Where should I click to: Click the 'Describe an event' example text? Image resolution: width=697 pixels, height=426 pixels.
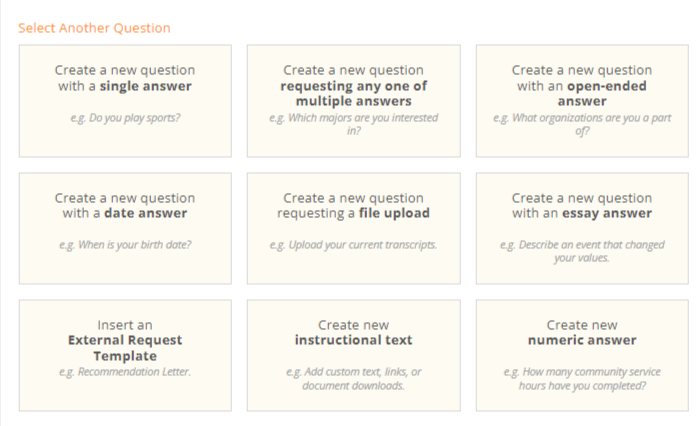(x=581, y=251)
